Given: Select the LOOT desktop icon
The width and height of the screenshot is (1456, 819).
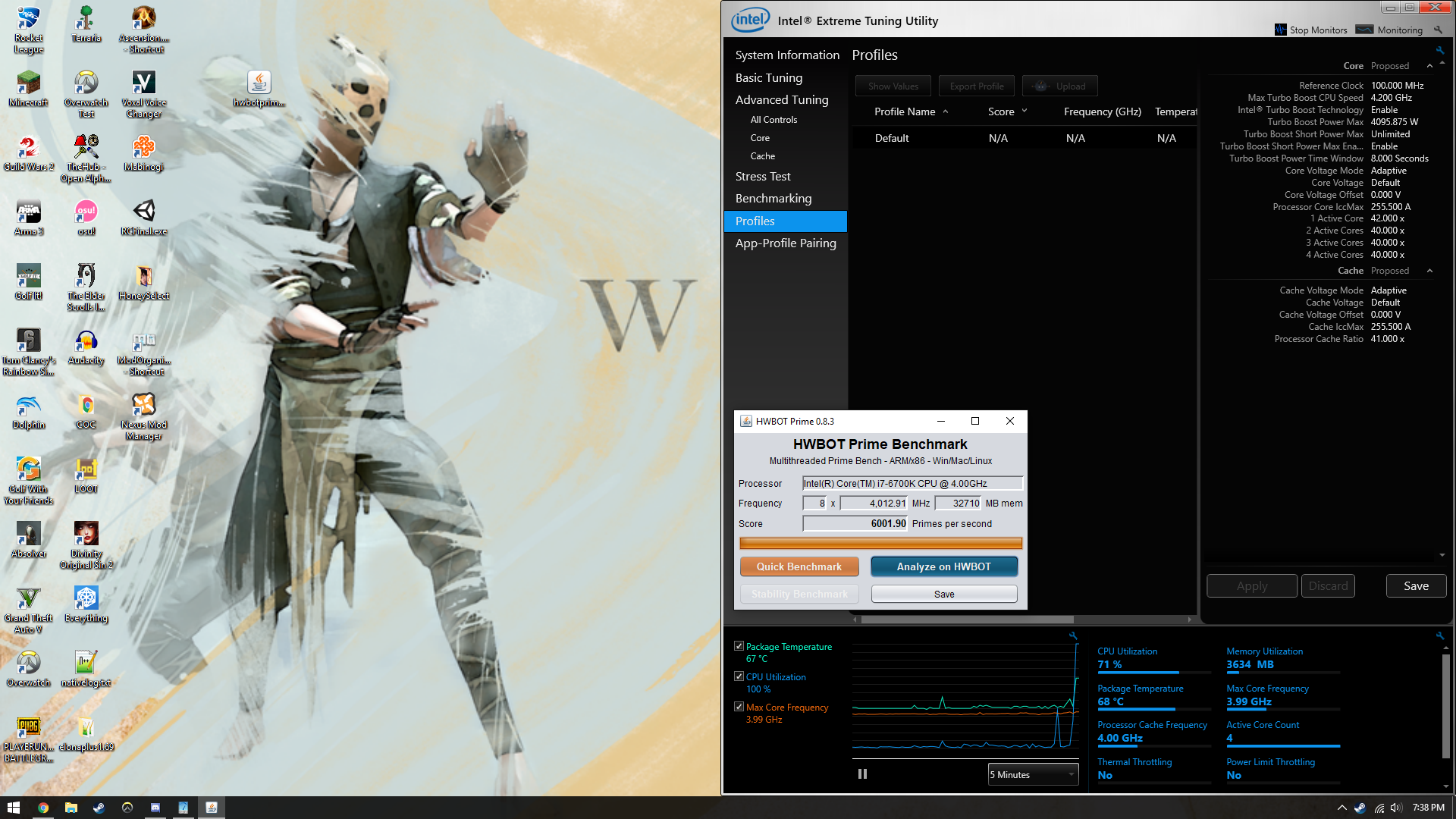Looking at the screenshot, I should coord(86,475).
